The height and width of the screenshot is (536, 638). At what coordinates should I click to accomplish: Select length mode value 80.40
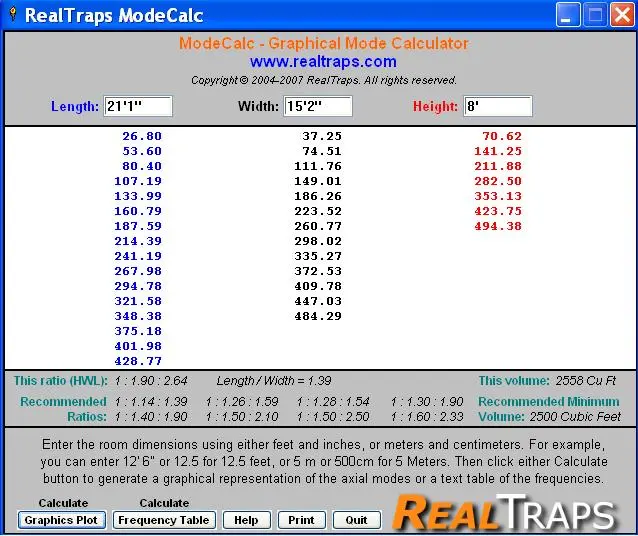click(x=142, y=166)
